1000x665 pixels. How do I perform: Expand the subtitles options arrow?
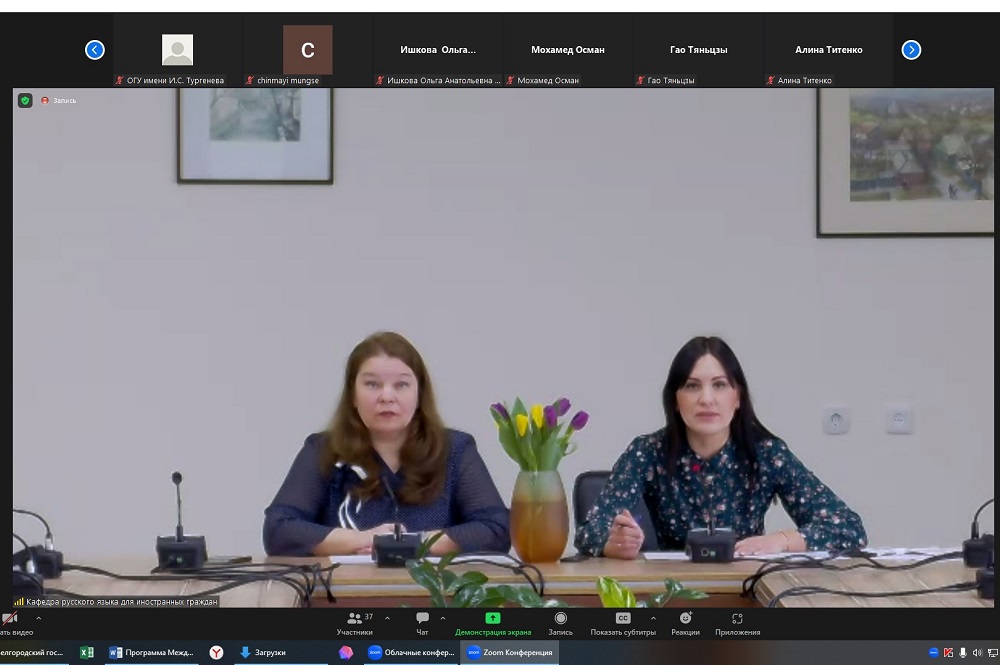tap(654, 618)
